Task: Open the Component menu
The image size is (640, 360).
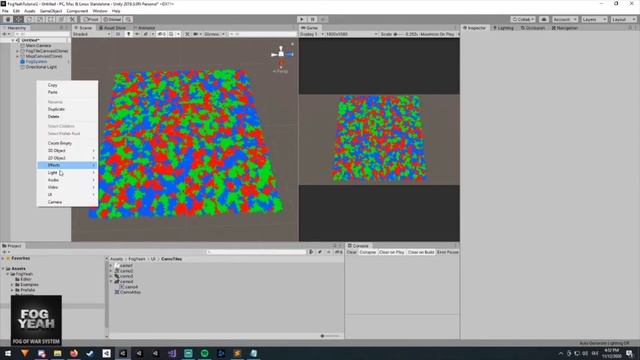Action: click(77, 11)
